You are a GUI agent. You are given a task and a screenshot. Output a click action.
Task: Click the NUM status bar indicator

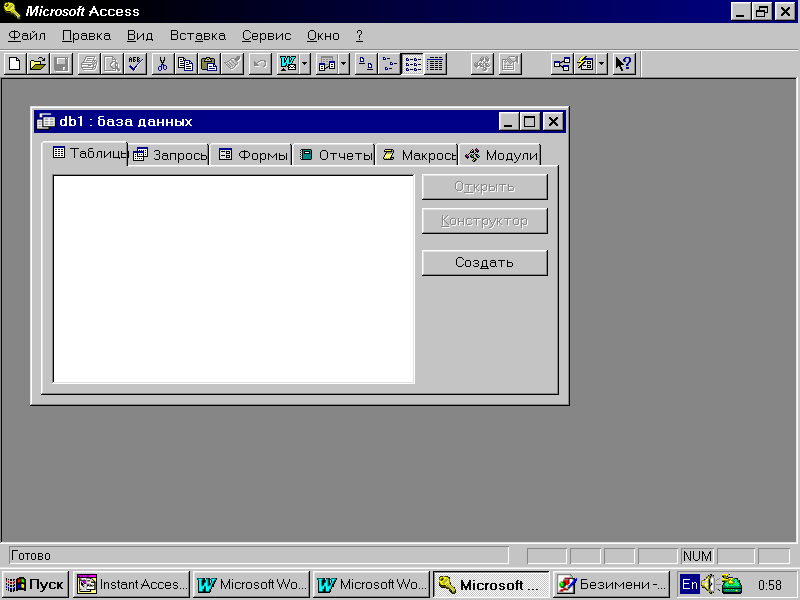[x=697, y=556]
